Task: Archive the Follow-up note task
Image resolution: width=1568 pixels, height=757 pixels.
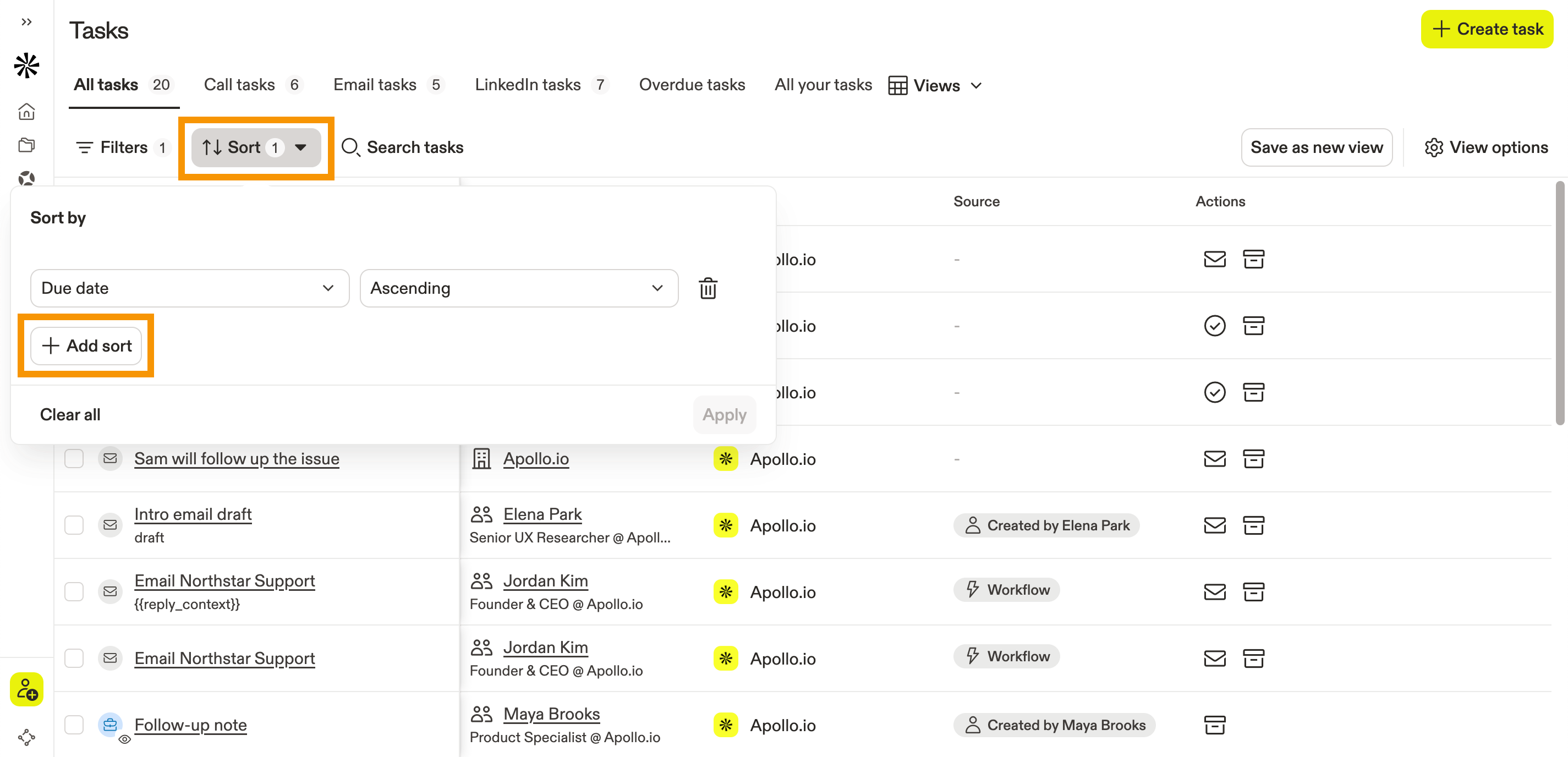Action: [1214, 725]
